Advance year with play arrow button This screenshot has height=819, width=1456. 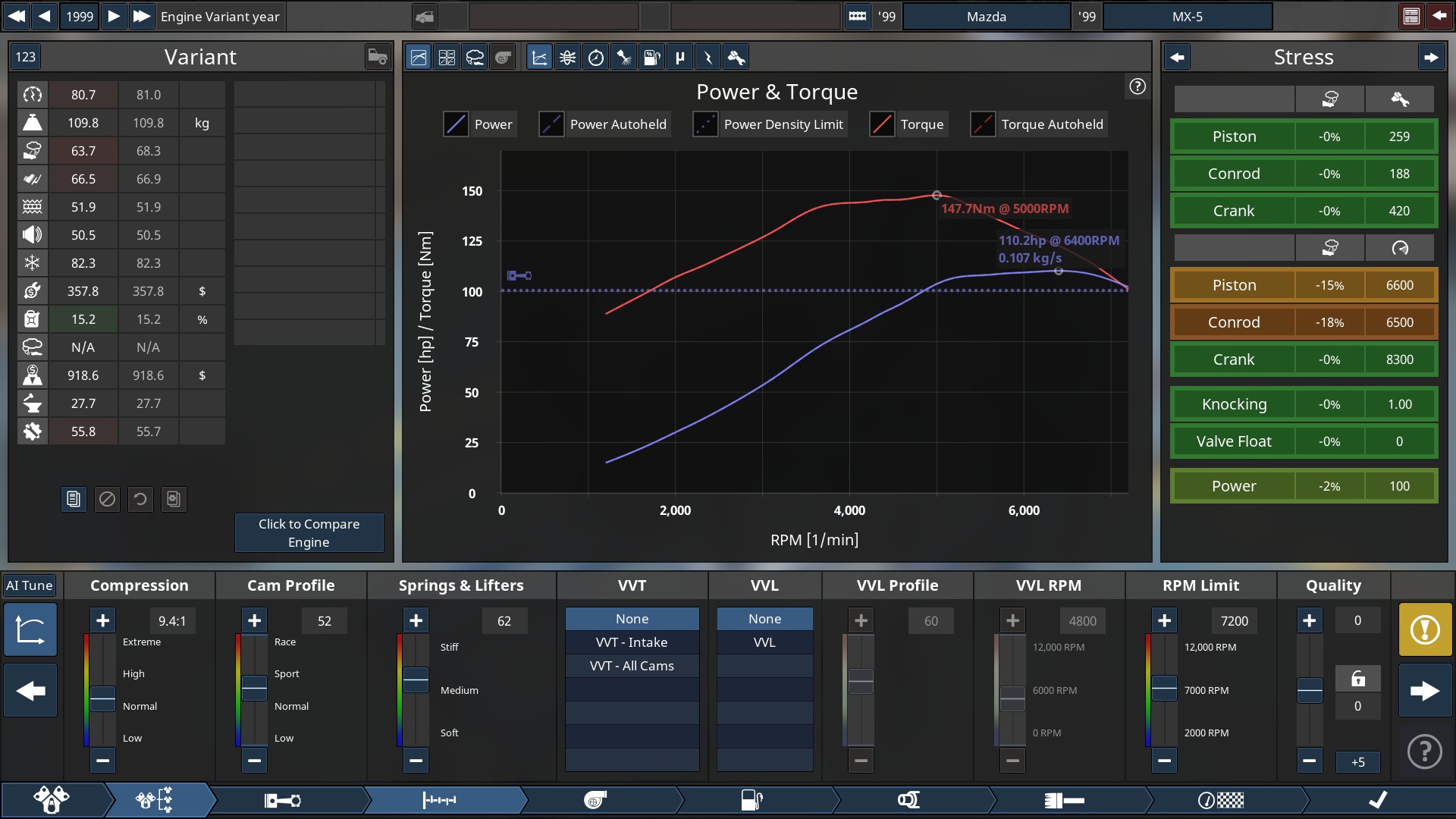[113, 16]
